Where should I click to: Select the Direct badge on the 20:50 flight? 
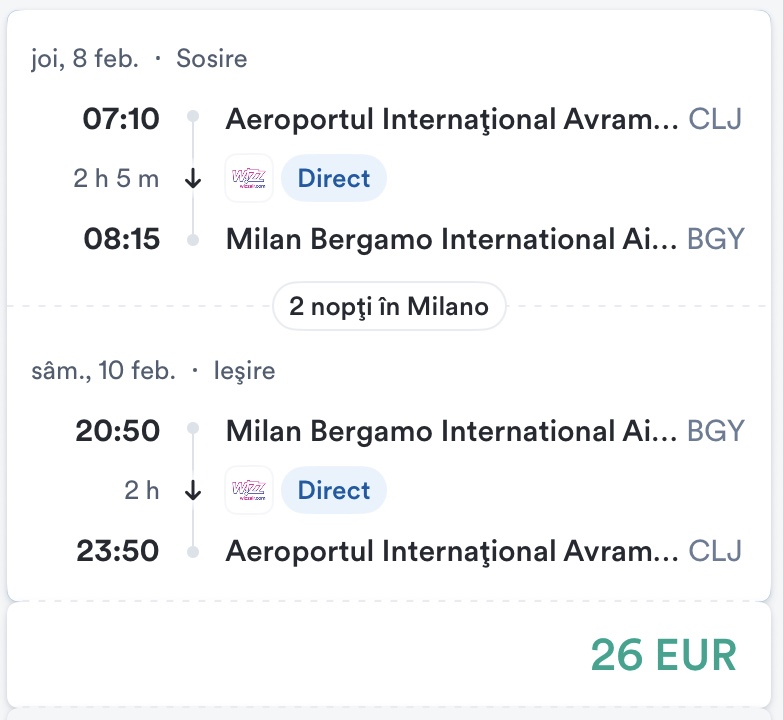pyautogui.click(x=334, y=491)
